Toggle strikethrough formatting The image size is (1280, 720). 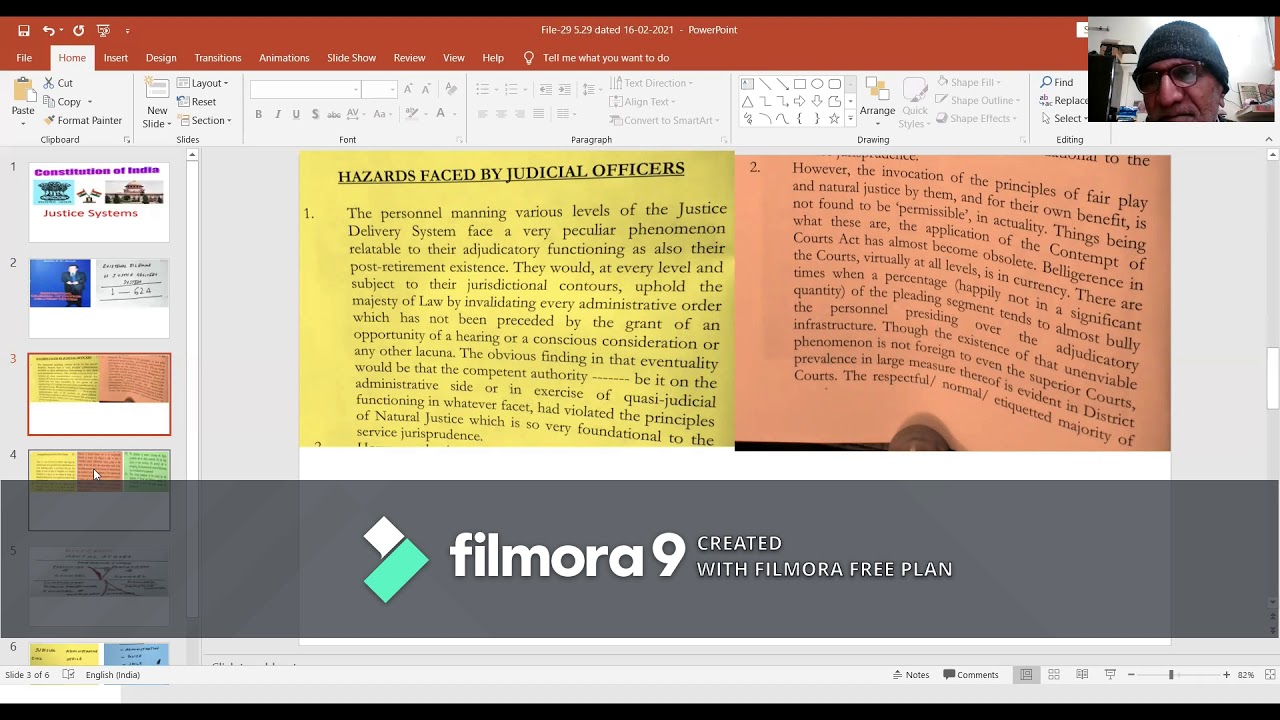(x=335, y=115)
